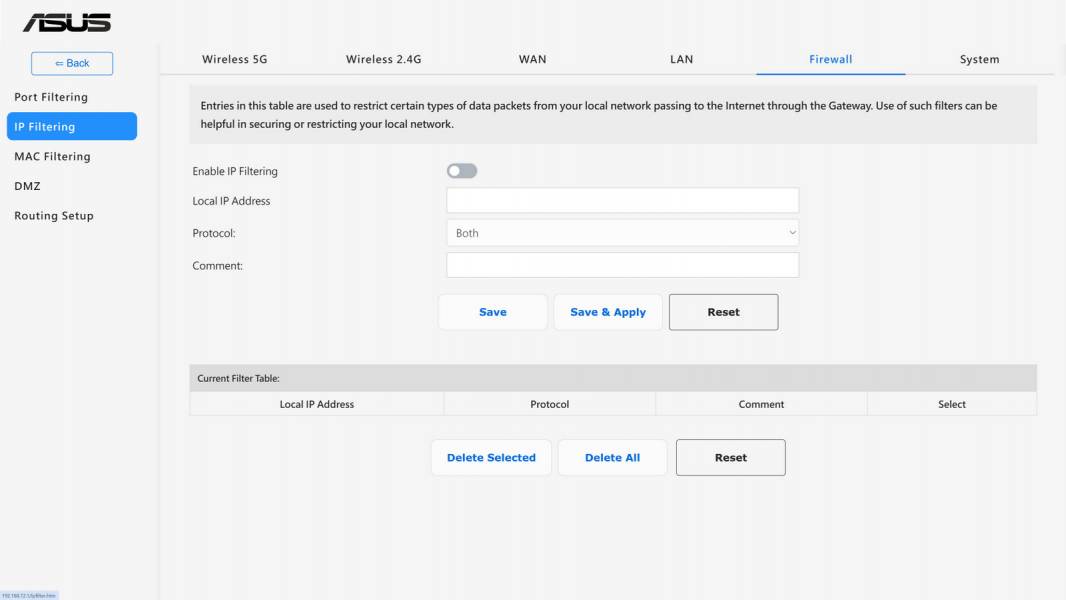The image size is (1066, 600).
Task: Click the Current Filter Table heading
Action: [x=239, y=378]
